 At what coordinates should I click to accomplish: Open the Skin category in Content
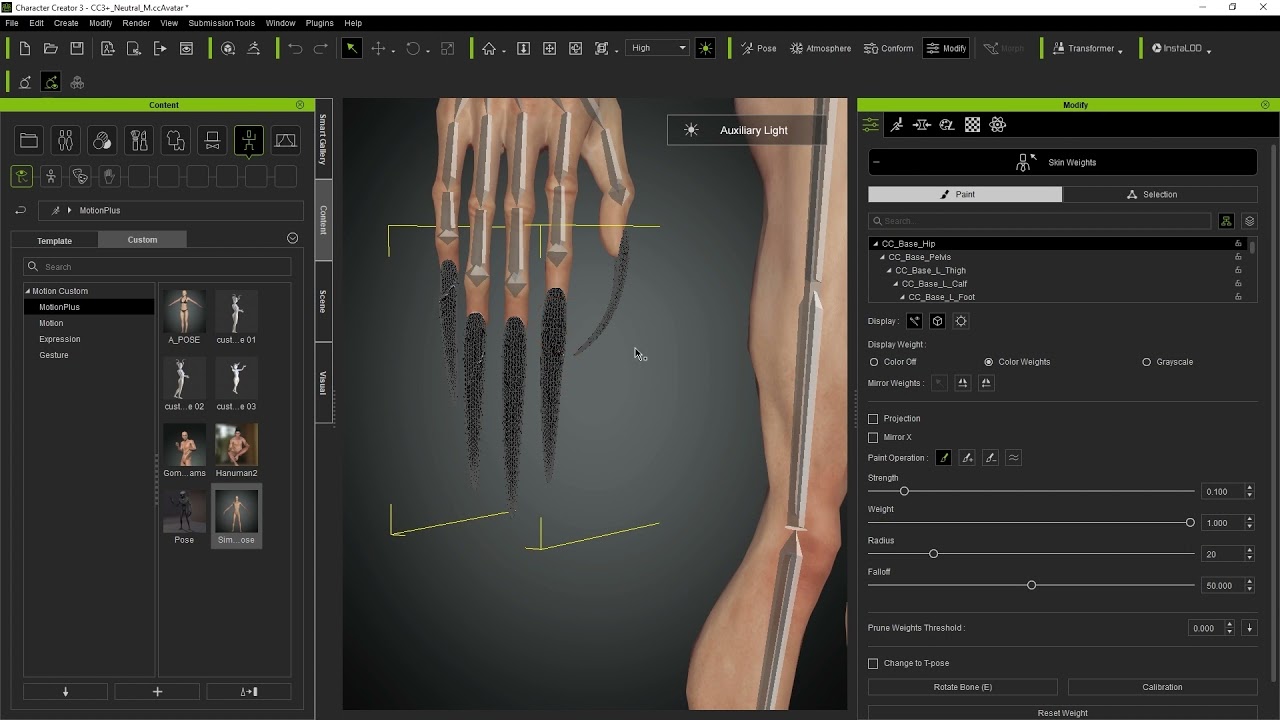(102, 141)
